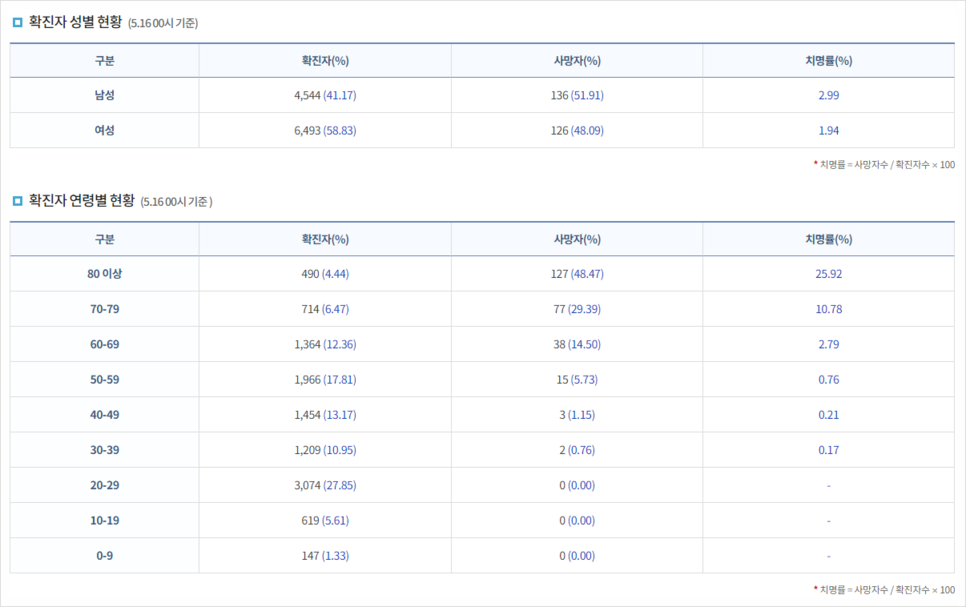Click the deaths value 2 (0.76)
966x607 pixels.
577,450
